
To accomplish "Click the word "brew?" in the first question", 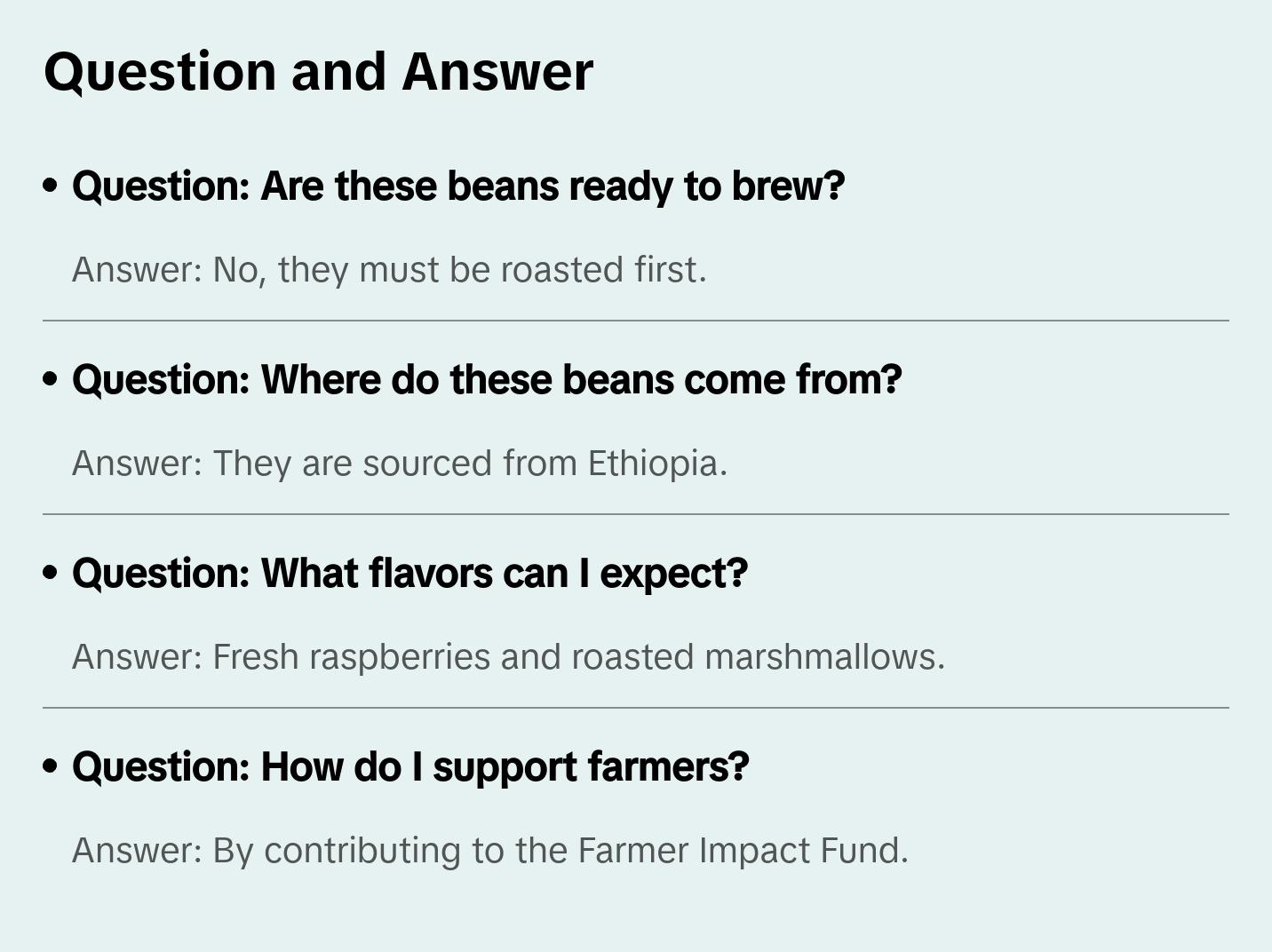I will (x=788, y=186).
